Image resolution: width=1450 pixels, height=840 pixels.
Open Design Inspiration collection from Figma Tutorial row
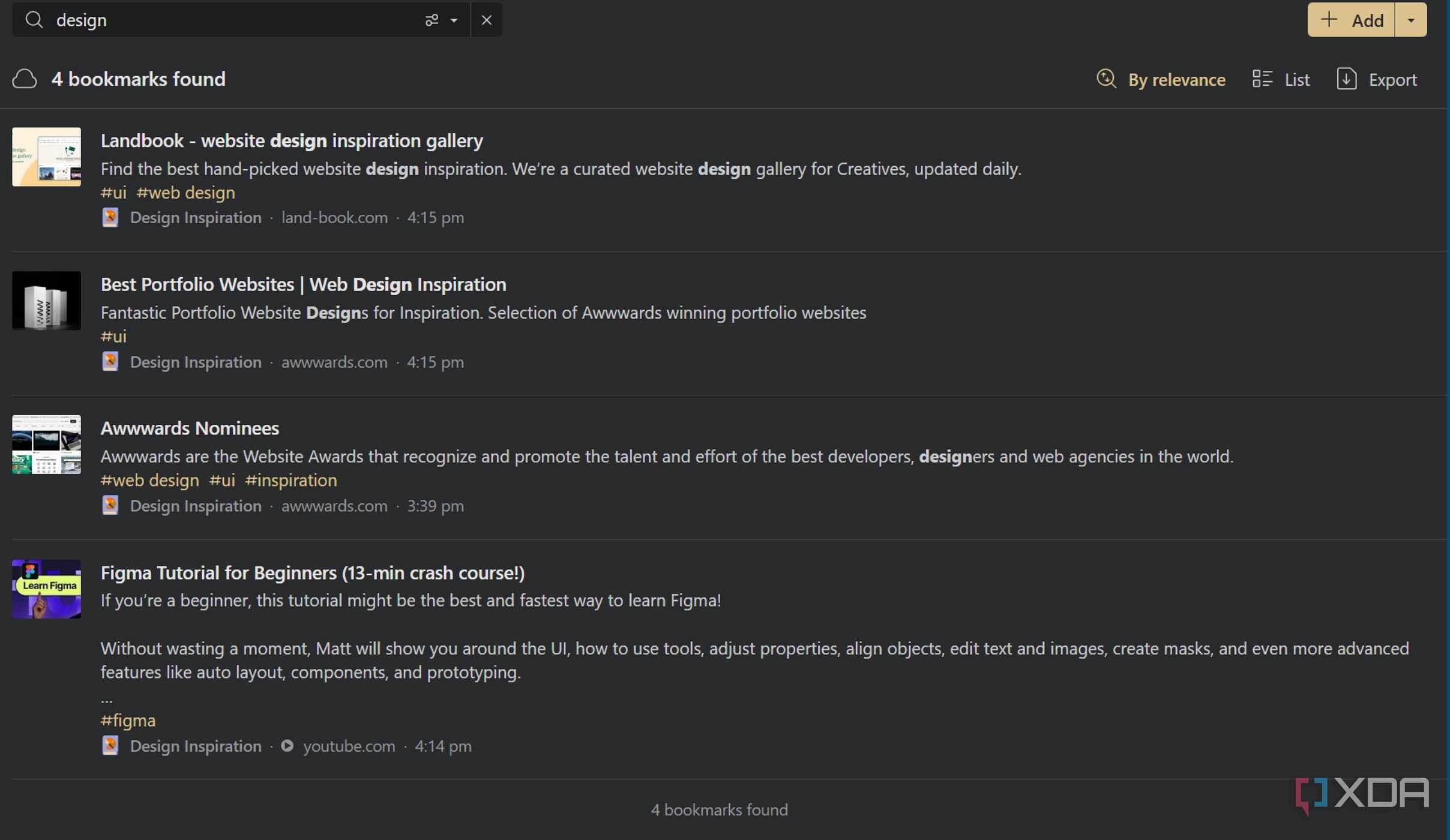click(196, 746)
